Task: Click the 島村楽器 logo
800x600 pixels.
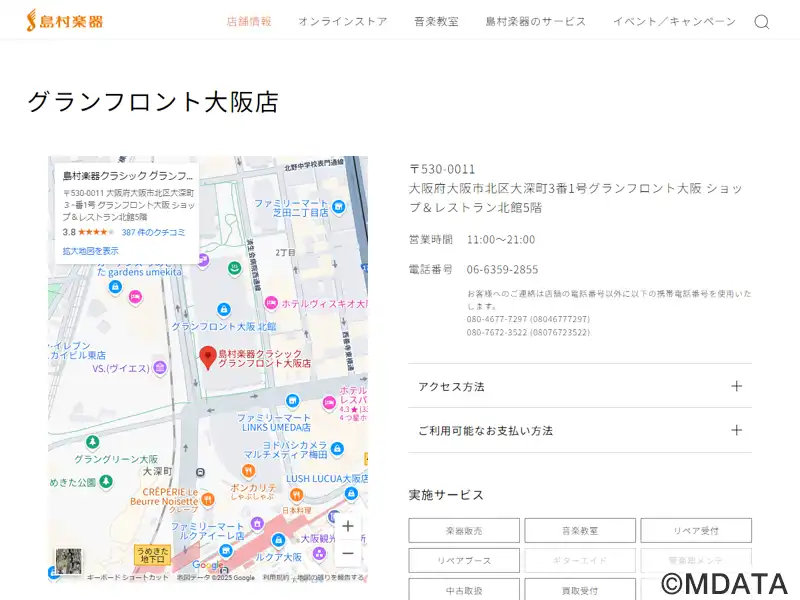Action: coord(65,21)
